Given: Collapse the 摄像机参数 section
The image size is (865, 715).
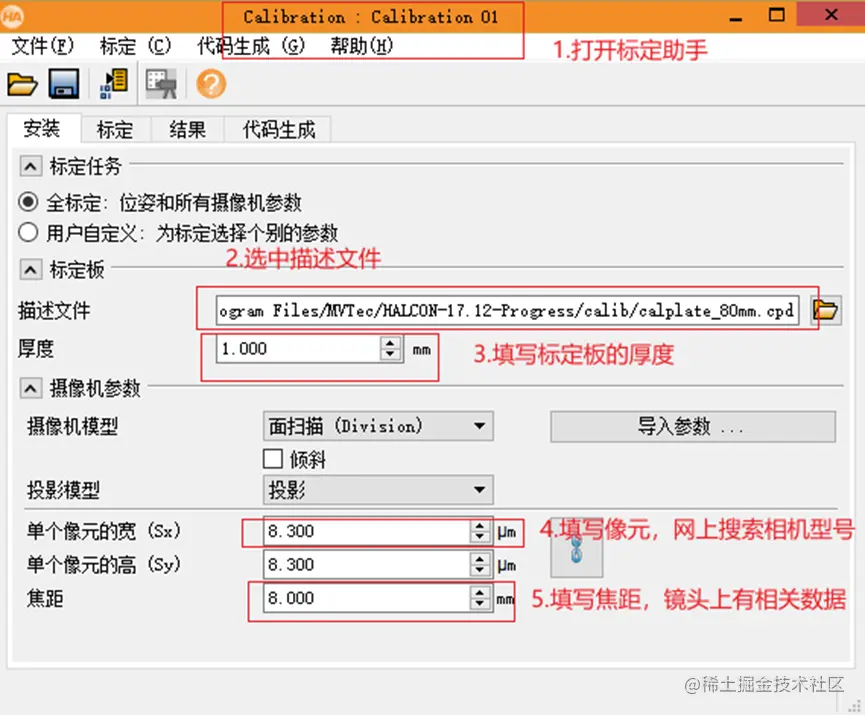Looking at the screenshot, I should tap(30, 388).
